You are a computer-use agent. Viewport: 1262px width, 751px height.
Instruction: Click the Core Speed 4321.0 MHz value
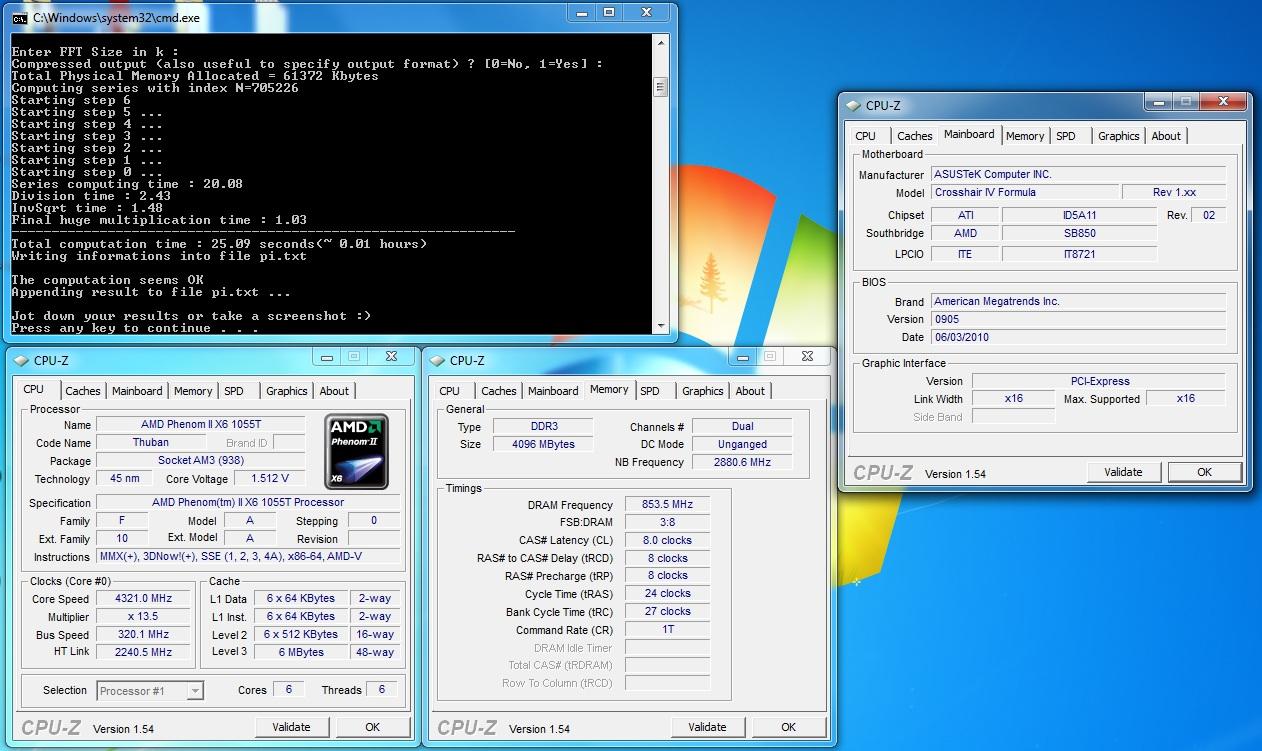tap(144, 599)
